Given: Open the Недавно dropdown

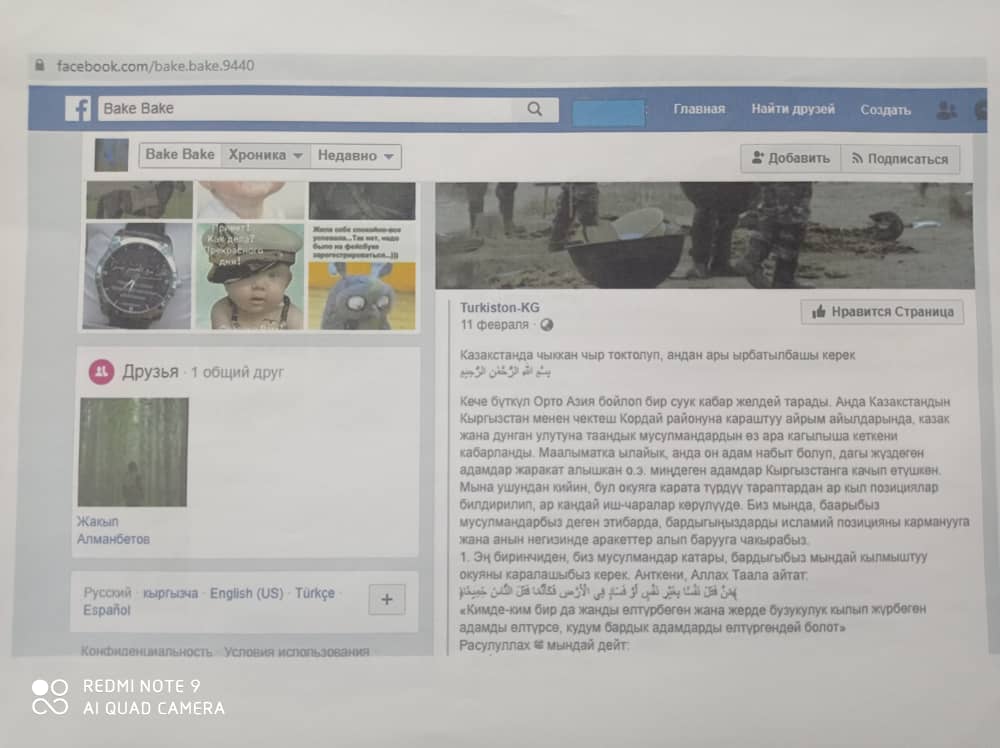Looking at the screenshot, I should coord(356,156).
